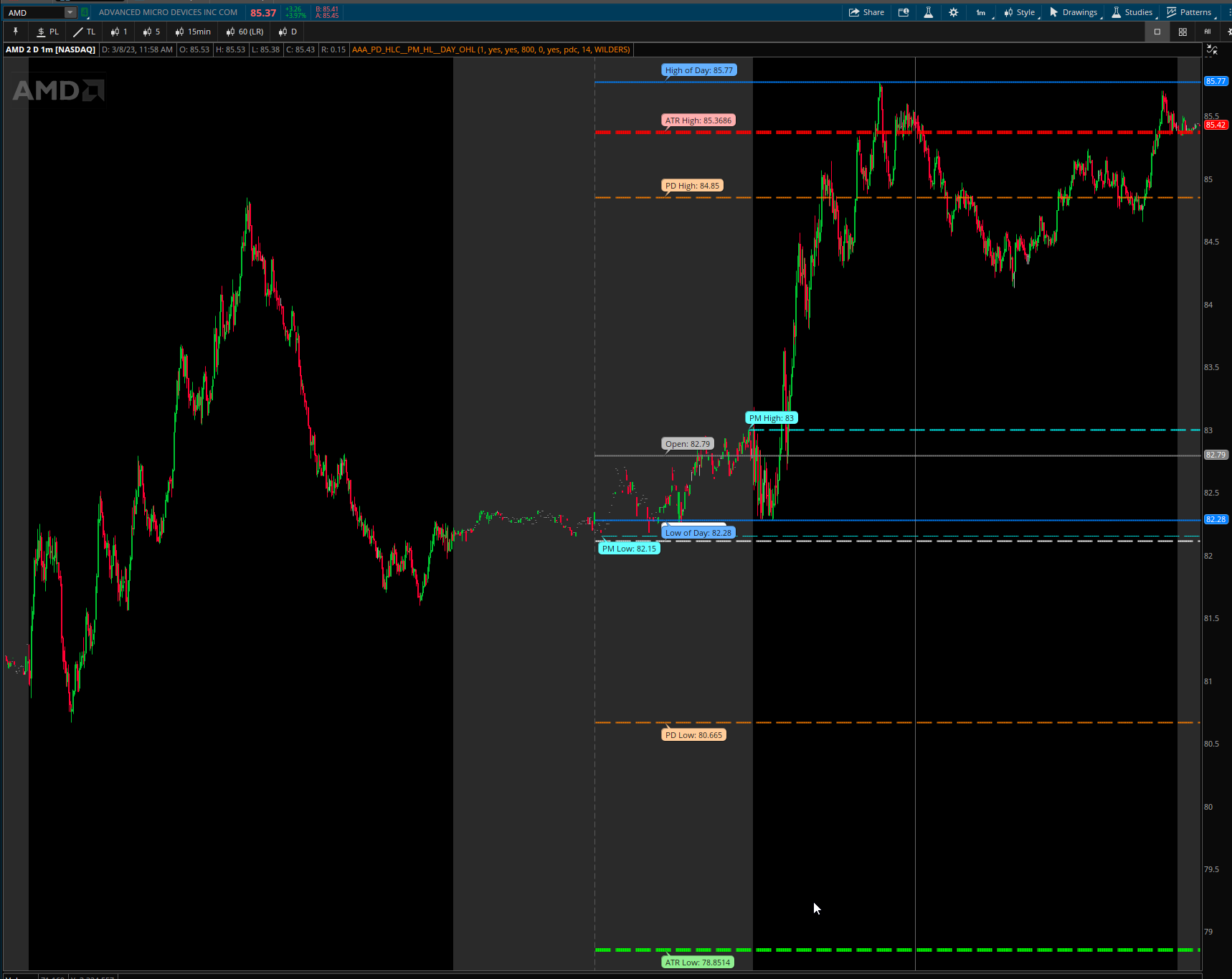Toggle the four-chart grid layout icon

(1183, 32)
